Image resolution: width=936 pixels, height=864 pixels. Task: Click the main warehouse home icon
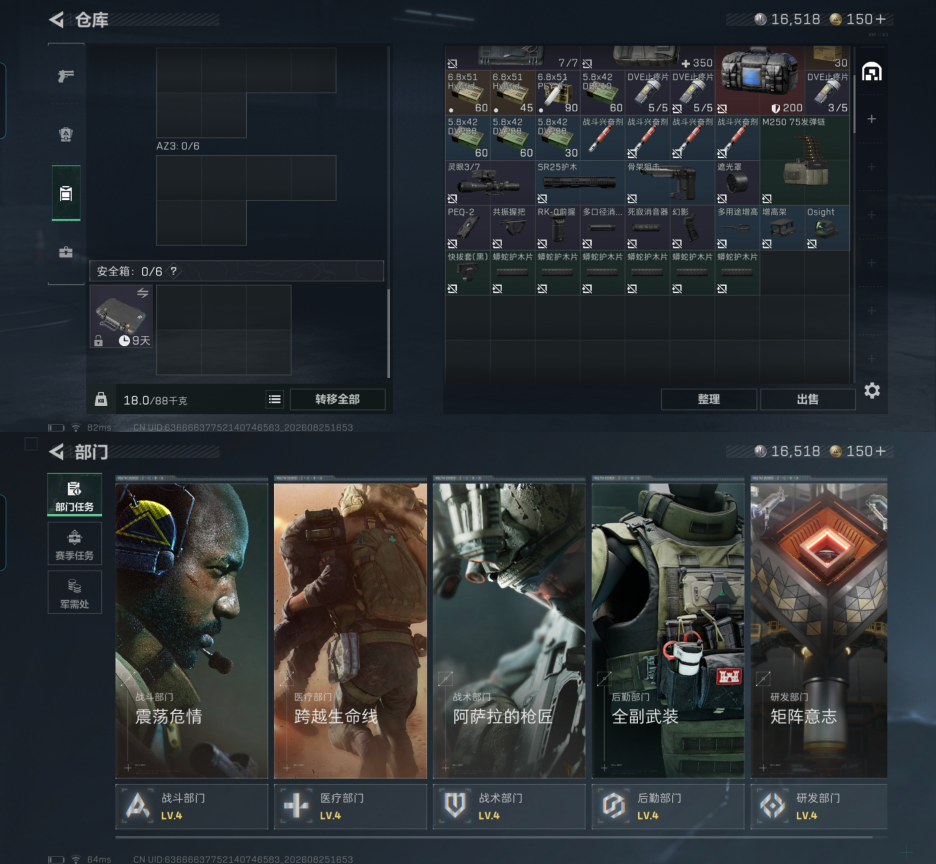tap(872, 72)
